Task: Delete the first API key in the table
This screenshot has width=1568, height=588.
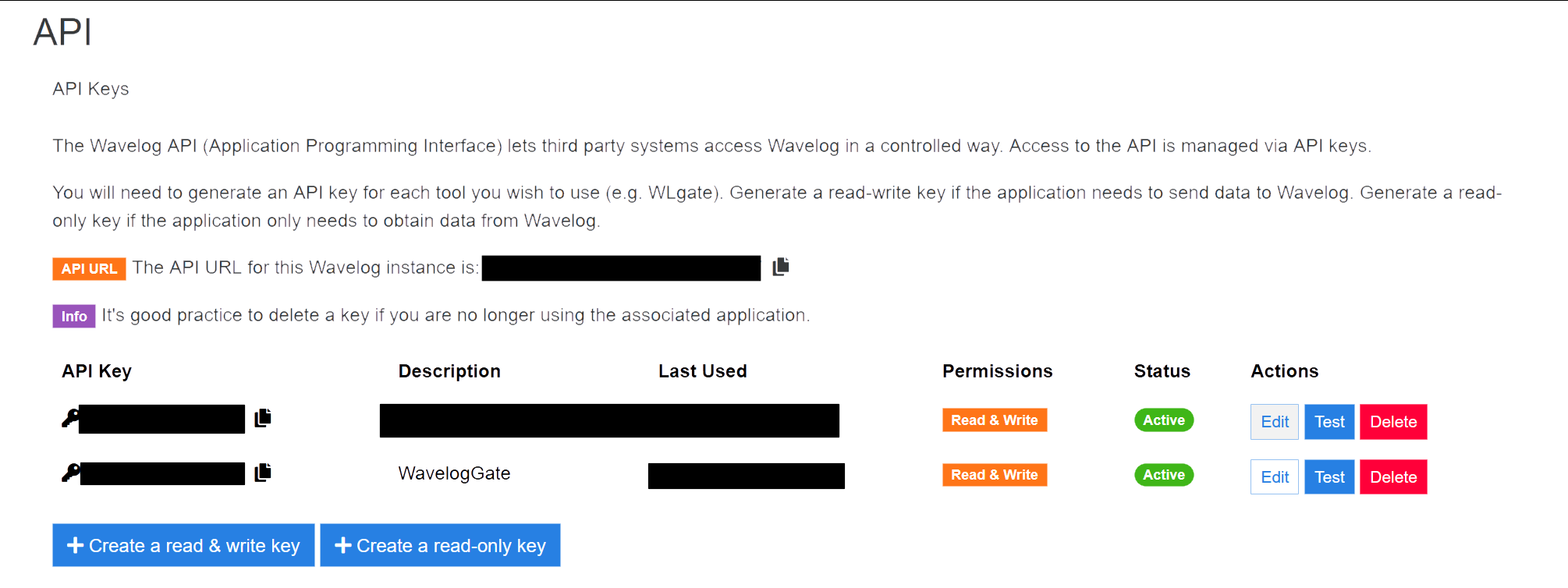Action: coord(1393,422)
